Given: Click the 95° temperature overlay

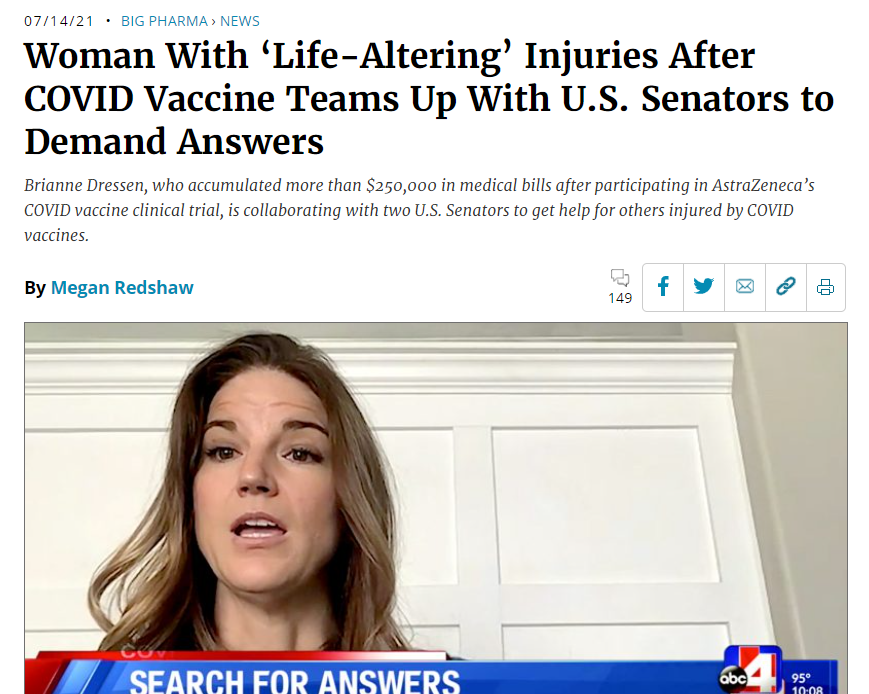Looking at the screenshot, I should point(801,678).
